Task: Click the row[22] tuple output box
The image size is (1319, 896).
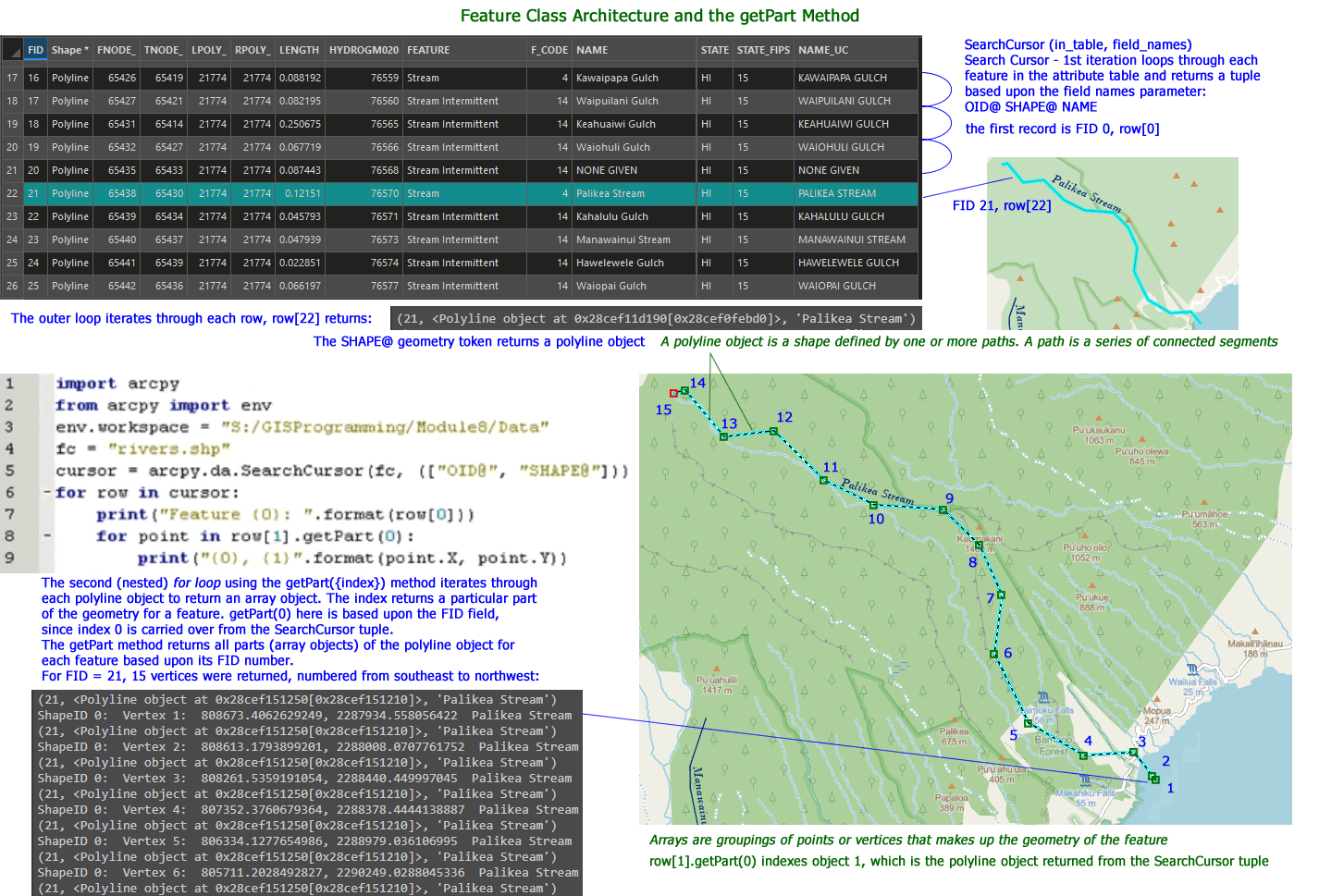Action: (656, 318)
